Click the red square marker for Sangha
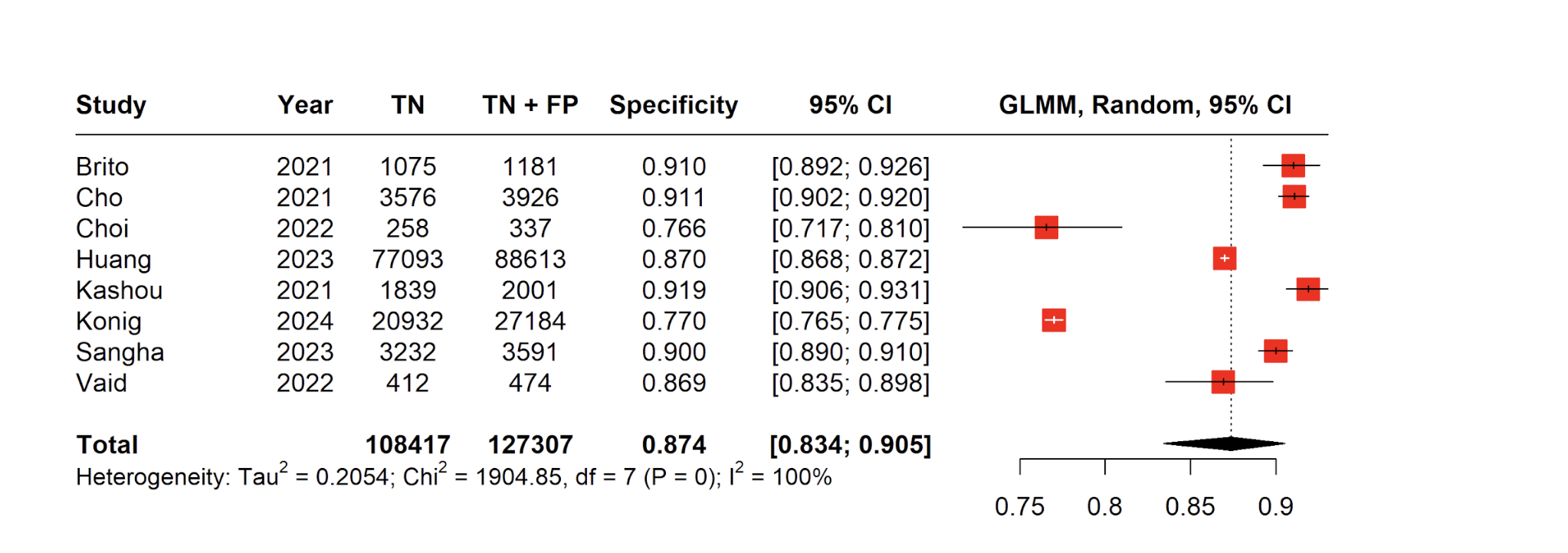Viewport: 1568px width, 553px height. tap(1275, 352)
